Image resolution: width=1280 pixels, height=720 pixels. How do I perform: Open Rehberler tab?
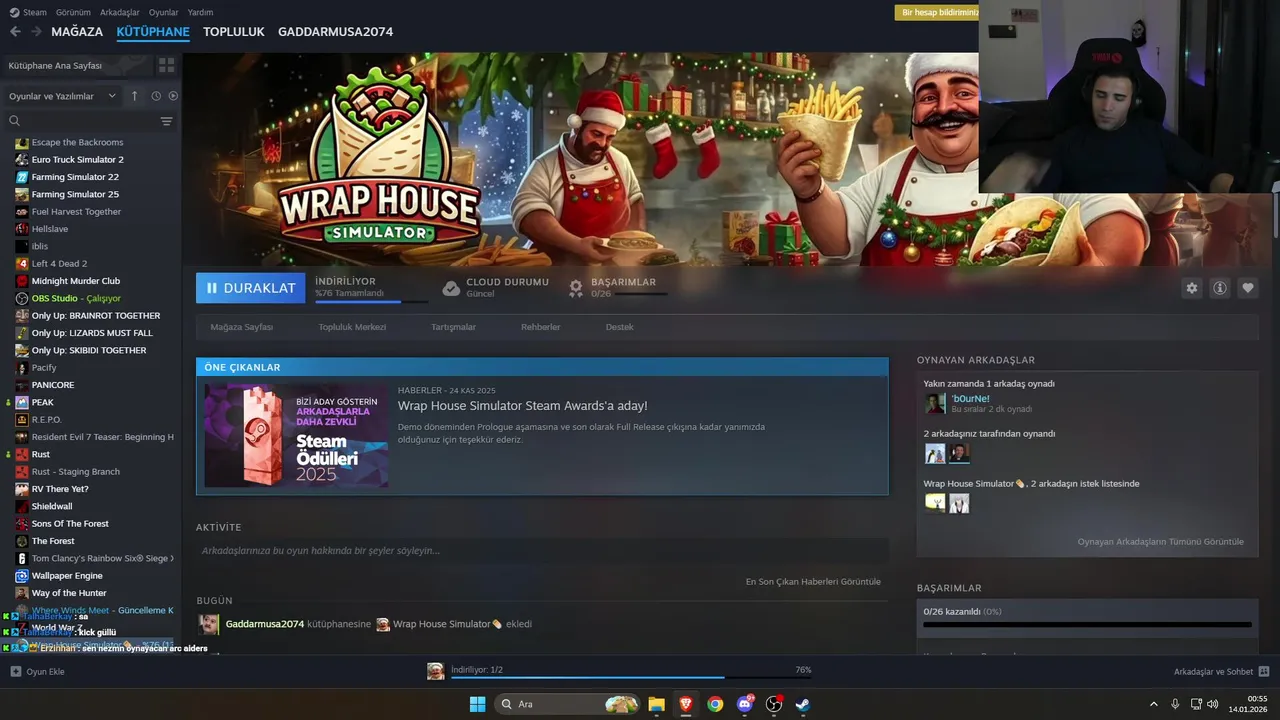click(x=540, y=327)
